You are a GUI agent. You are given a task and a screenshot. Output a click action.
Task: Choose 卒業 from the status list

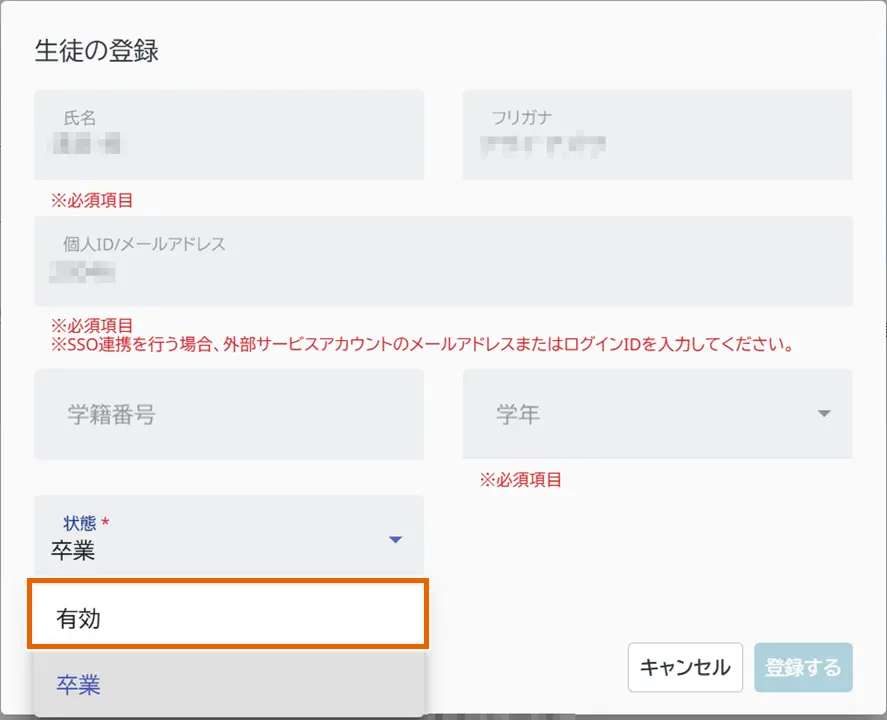click(x=229, y=685)
